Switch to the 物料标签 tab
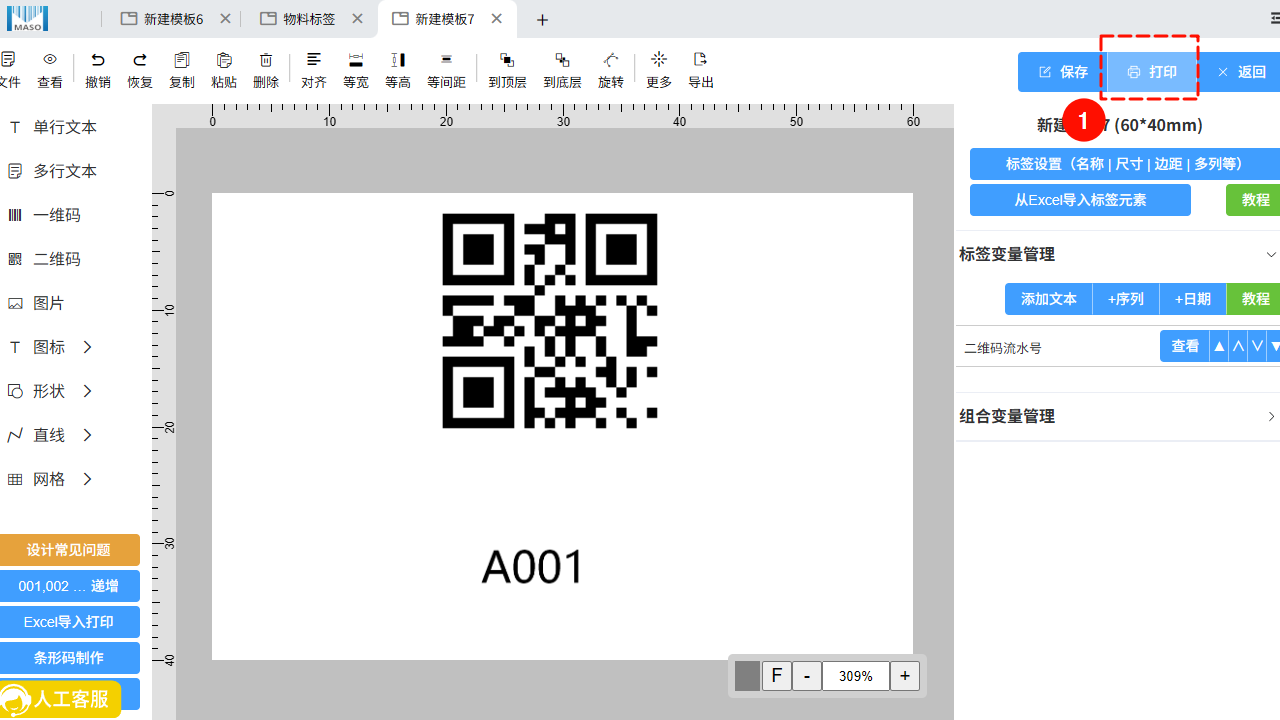Viewport: 1280px width, 720px height. [298, 19]
